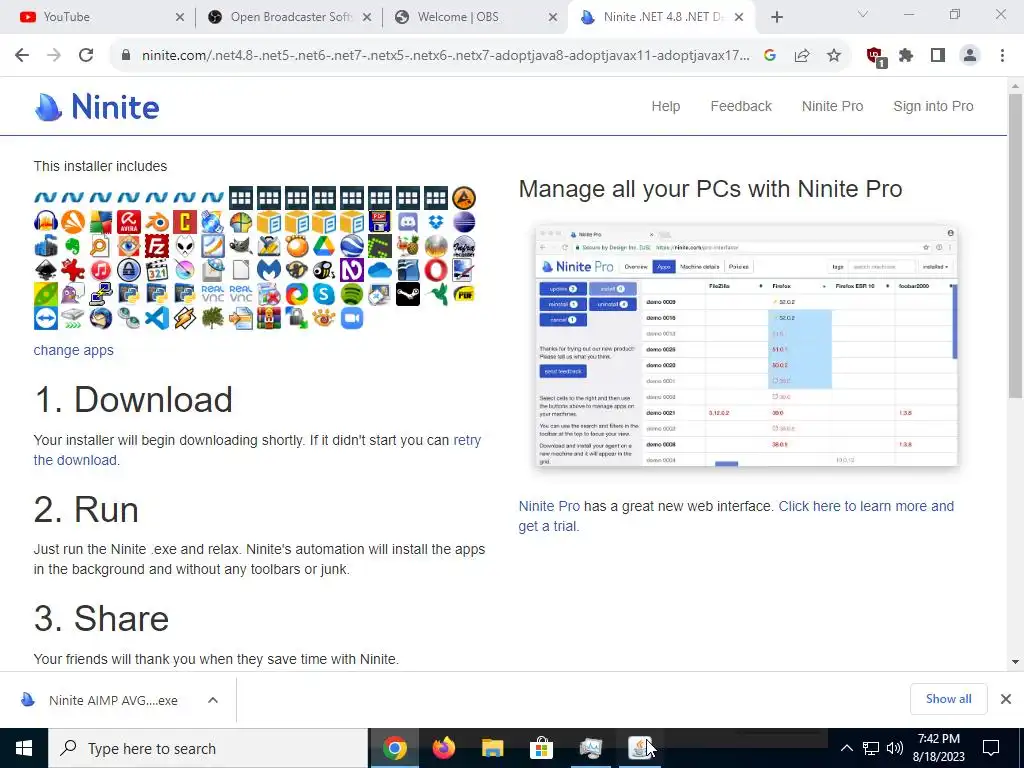Click the Google Drive icon
The image size is (1024, 768).
coord(324,246)
